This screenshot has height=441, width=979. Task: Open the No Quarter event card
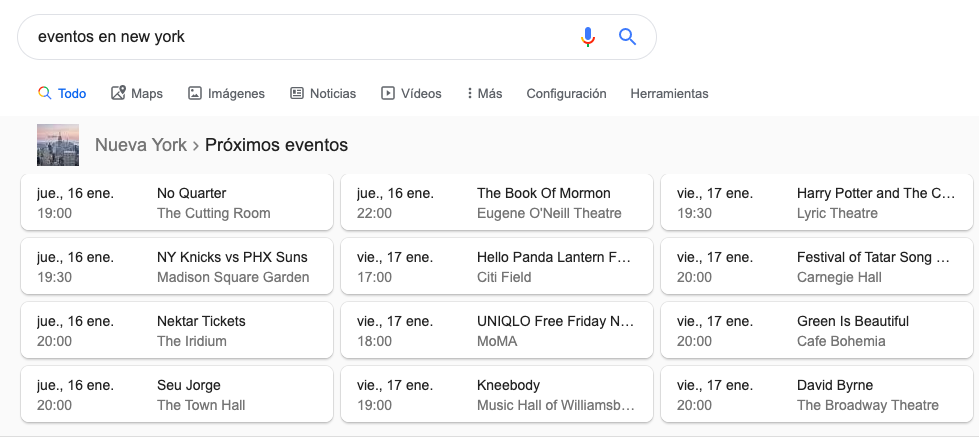coord(177,202)
